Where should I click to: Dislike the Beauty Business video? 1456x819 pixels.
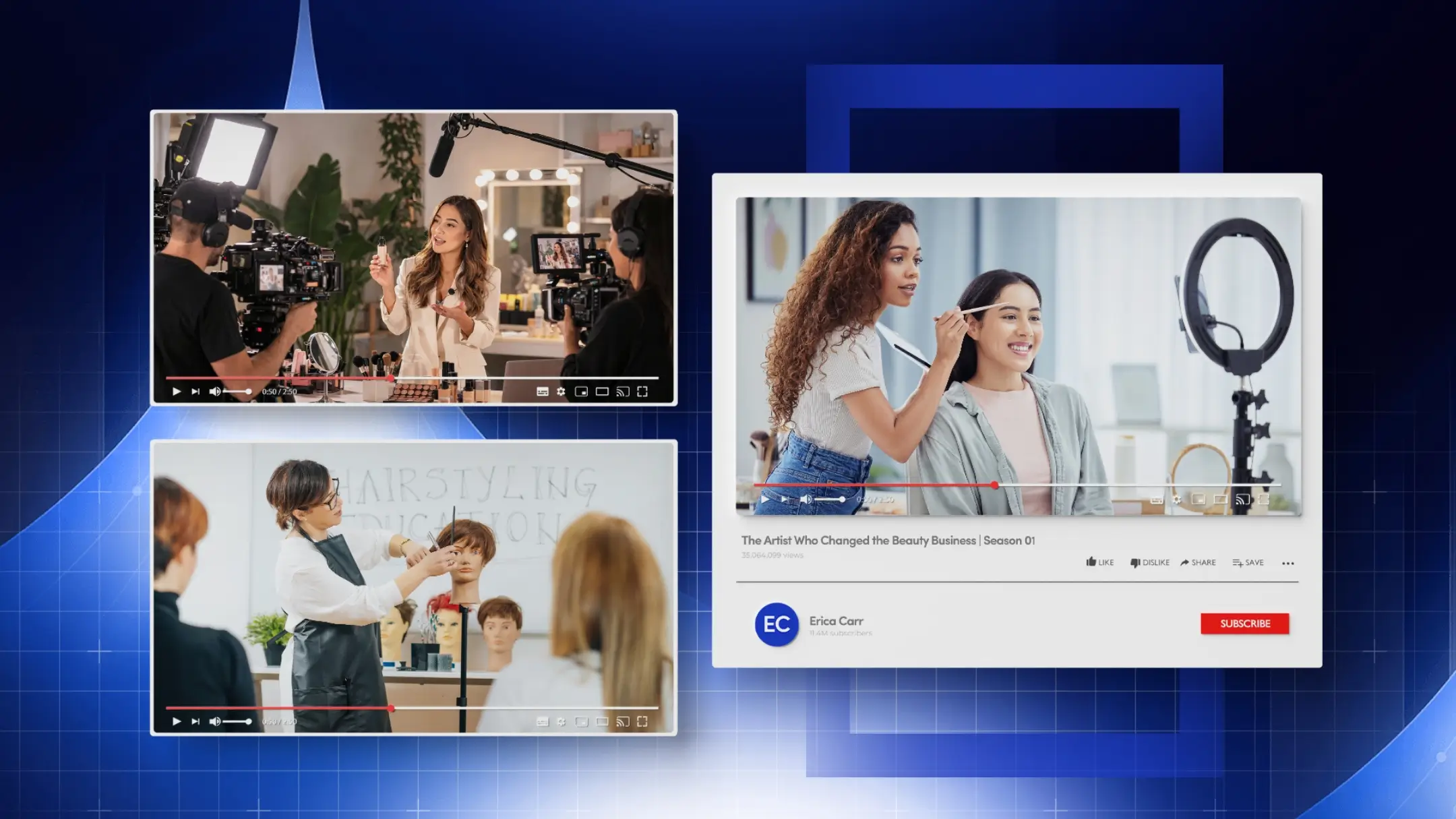(x=1150, y=562)
